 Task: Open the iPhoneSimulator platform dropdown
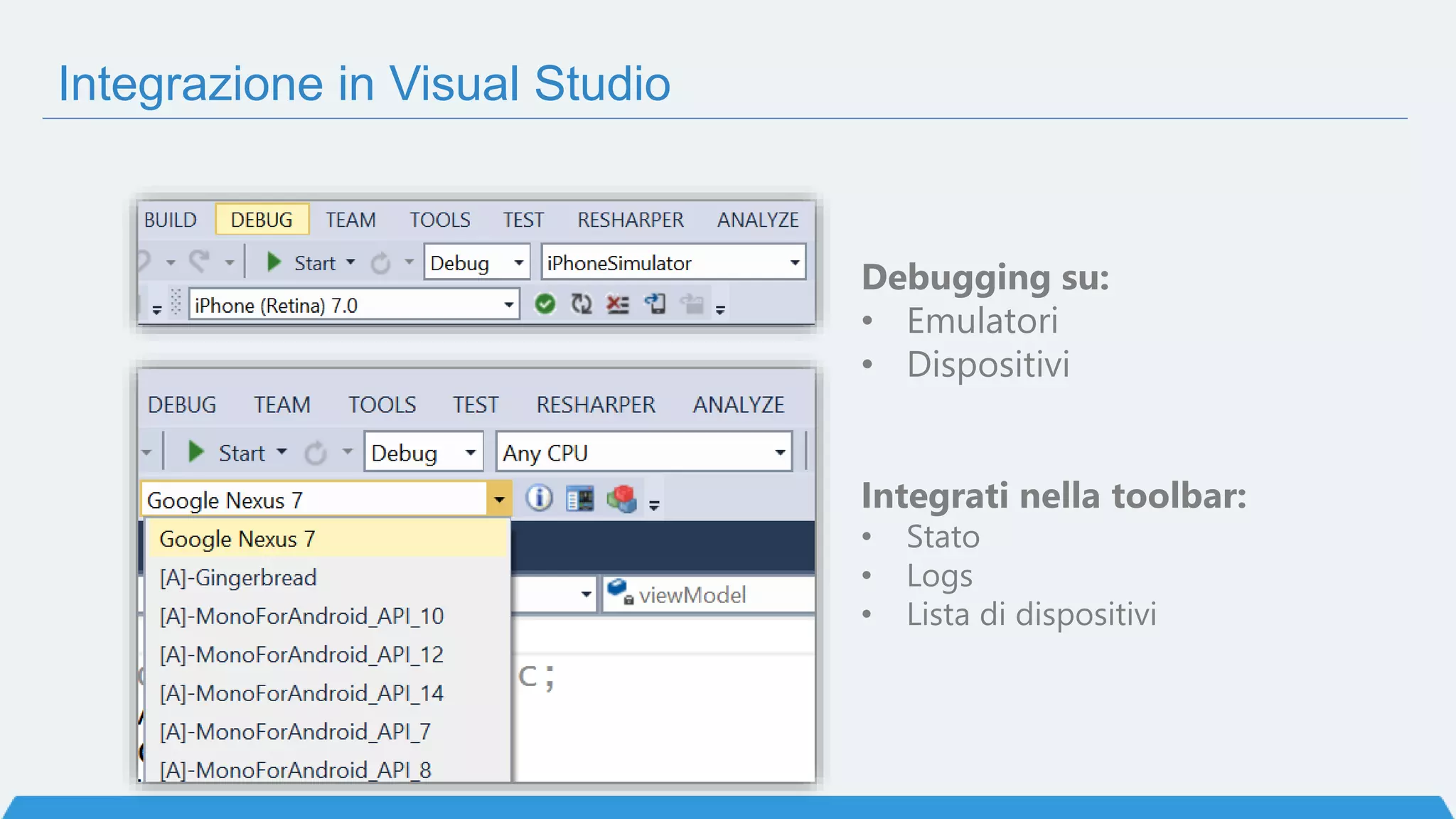point(673,262)
